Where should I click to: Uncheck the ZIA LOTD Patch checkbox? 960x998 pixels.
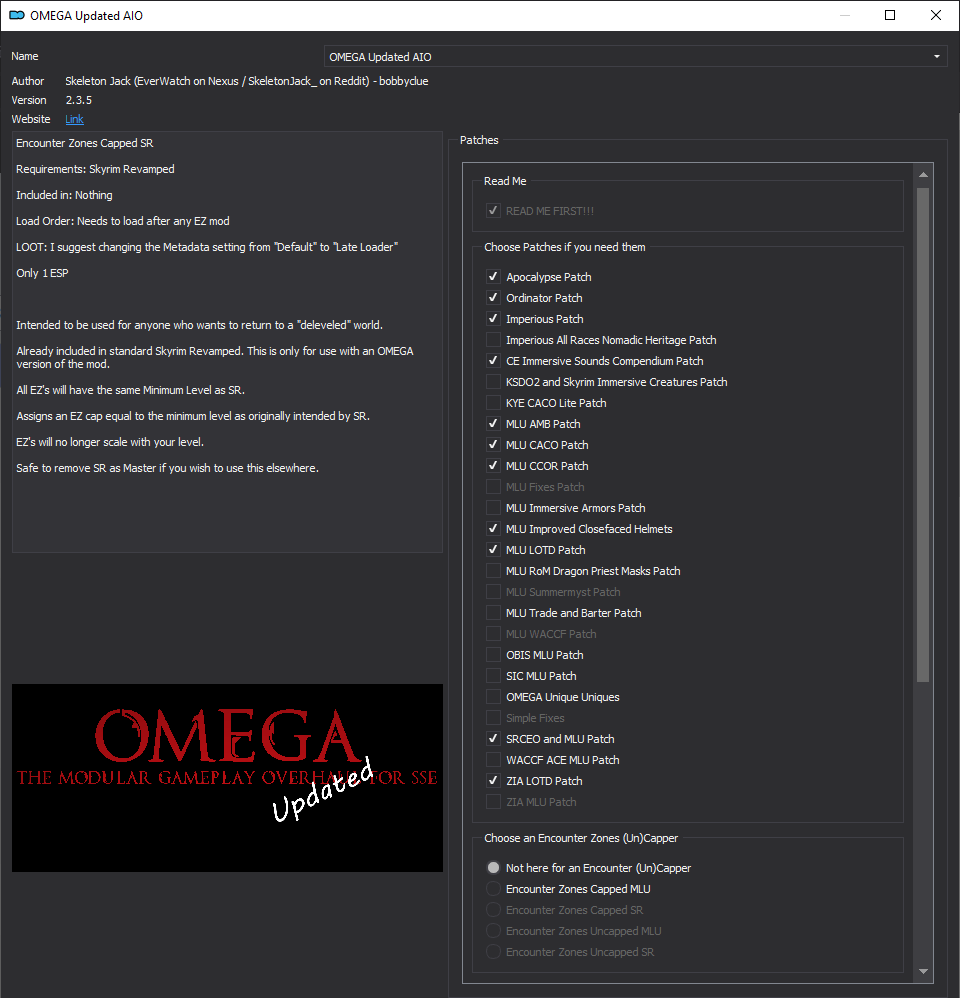(493, 781)
